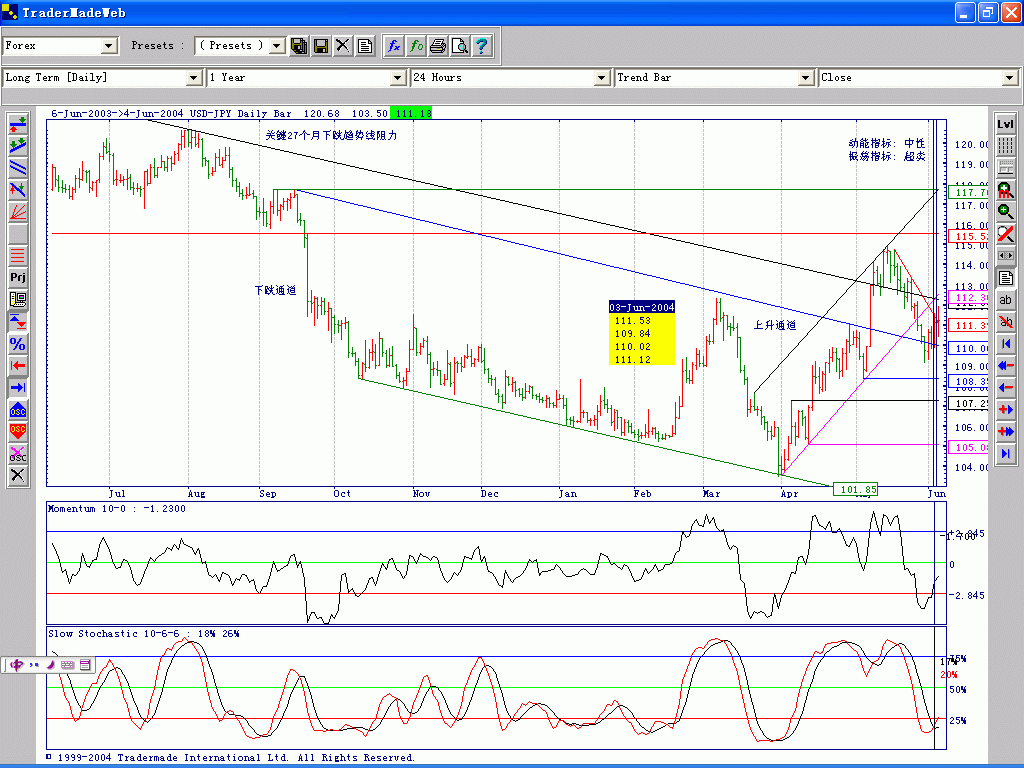Open the Trend Bar chart type dropdown
This screenshot has height=768, width=1024.
click(x=806, y=78)
